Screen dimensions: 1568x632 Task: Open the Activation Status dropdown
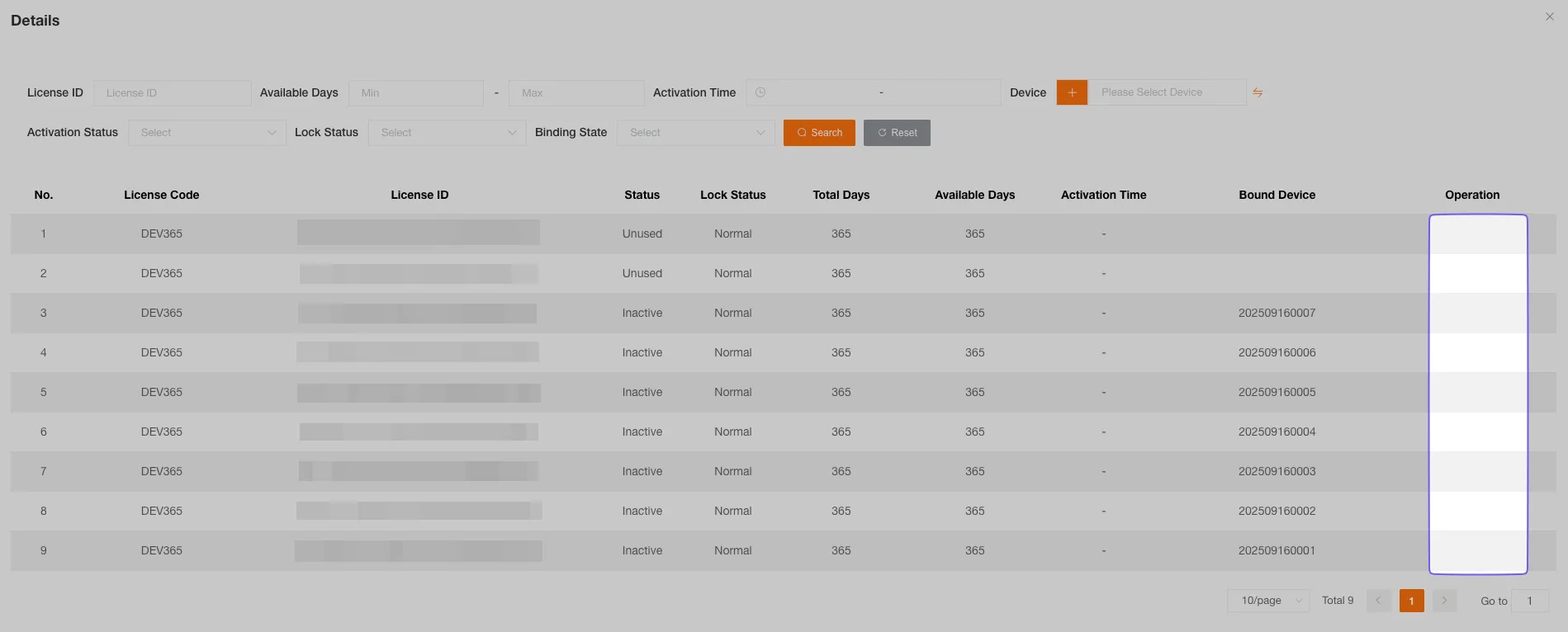[x=206, y=133]
